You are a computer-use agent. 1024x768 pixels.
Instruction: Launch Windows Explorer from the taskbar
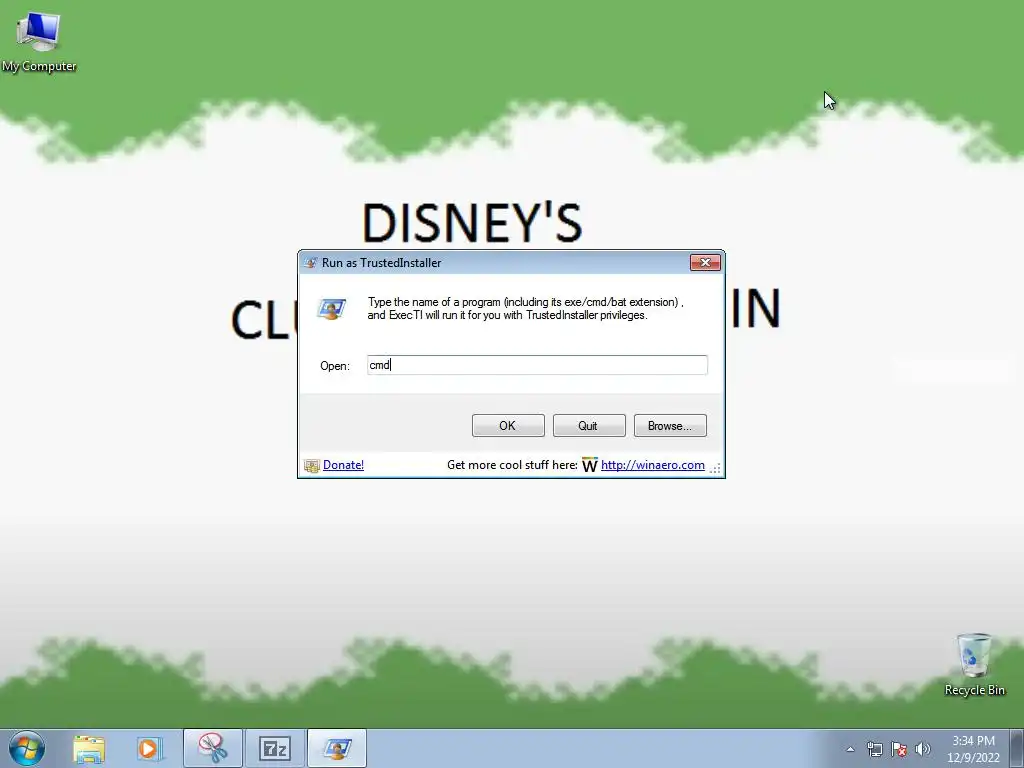[x=89, y=749]
